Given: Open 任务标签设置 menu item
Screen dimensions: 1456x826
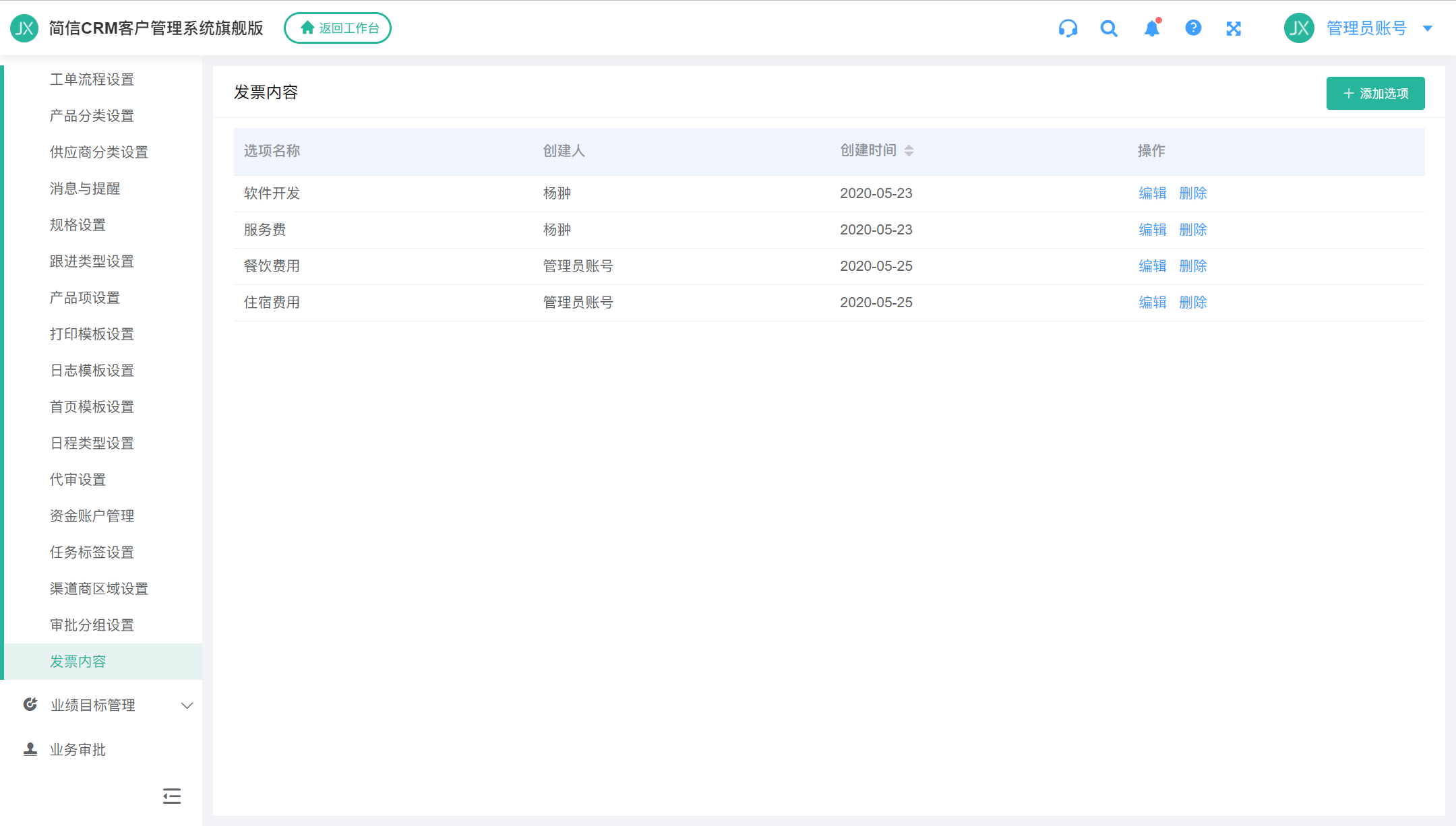Looking at the screenshot, I should 103,552.
